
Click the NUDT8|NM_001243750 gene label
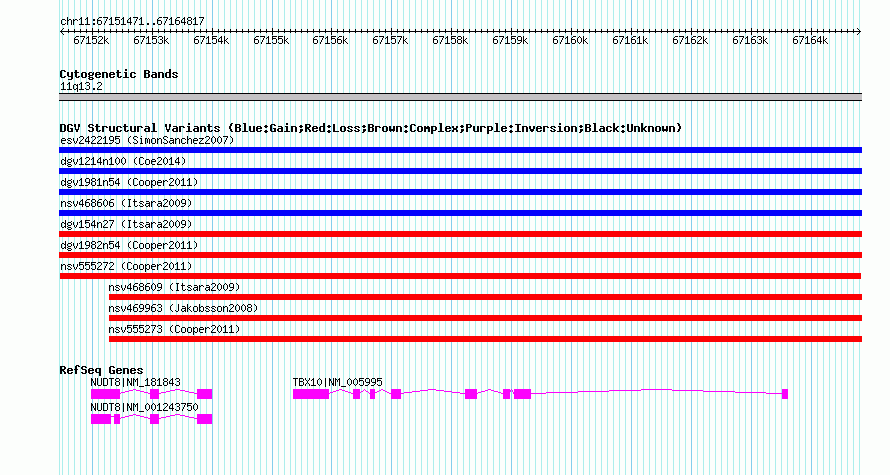(x=145, y=407)
